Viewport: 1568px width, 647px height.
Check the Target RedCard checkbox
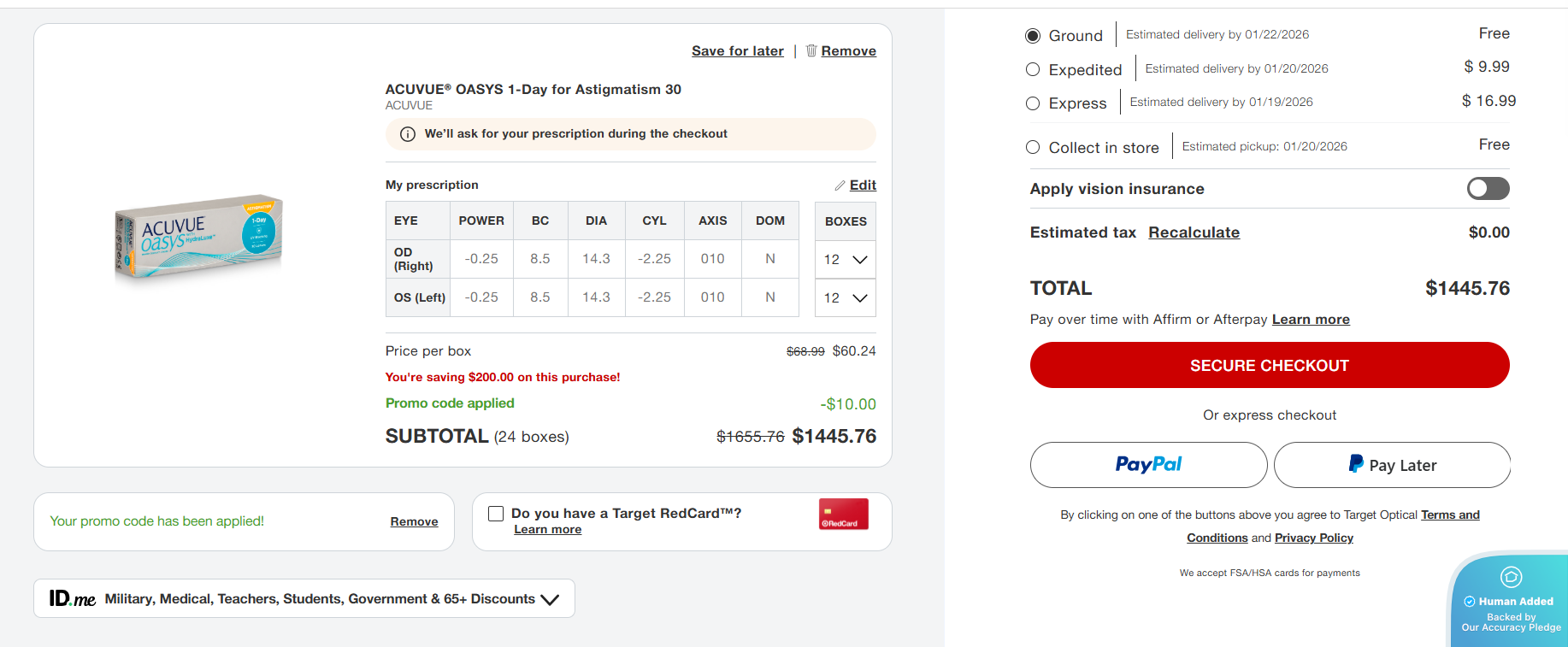click(x=496, y=514)
